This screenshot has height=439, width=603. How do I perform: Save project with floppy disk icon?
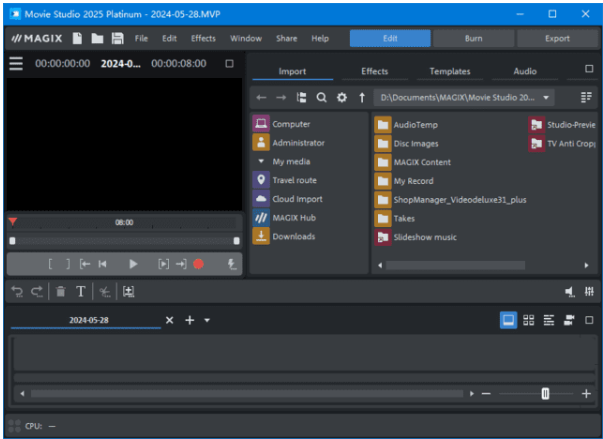point(117,38)
